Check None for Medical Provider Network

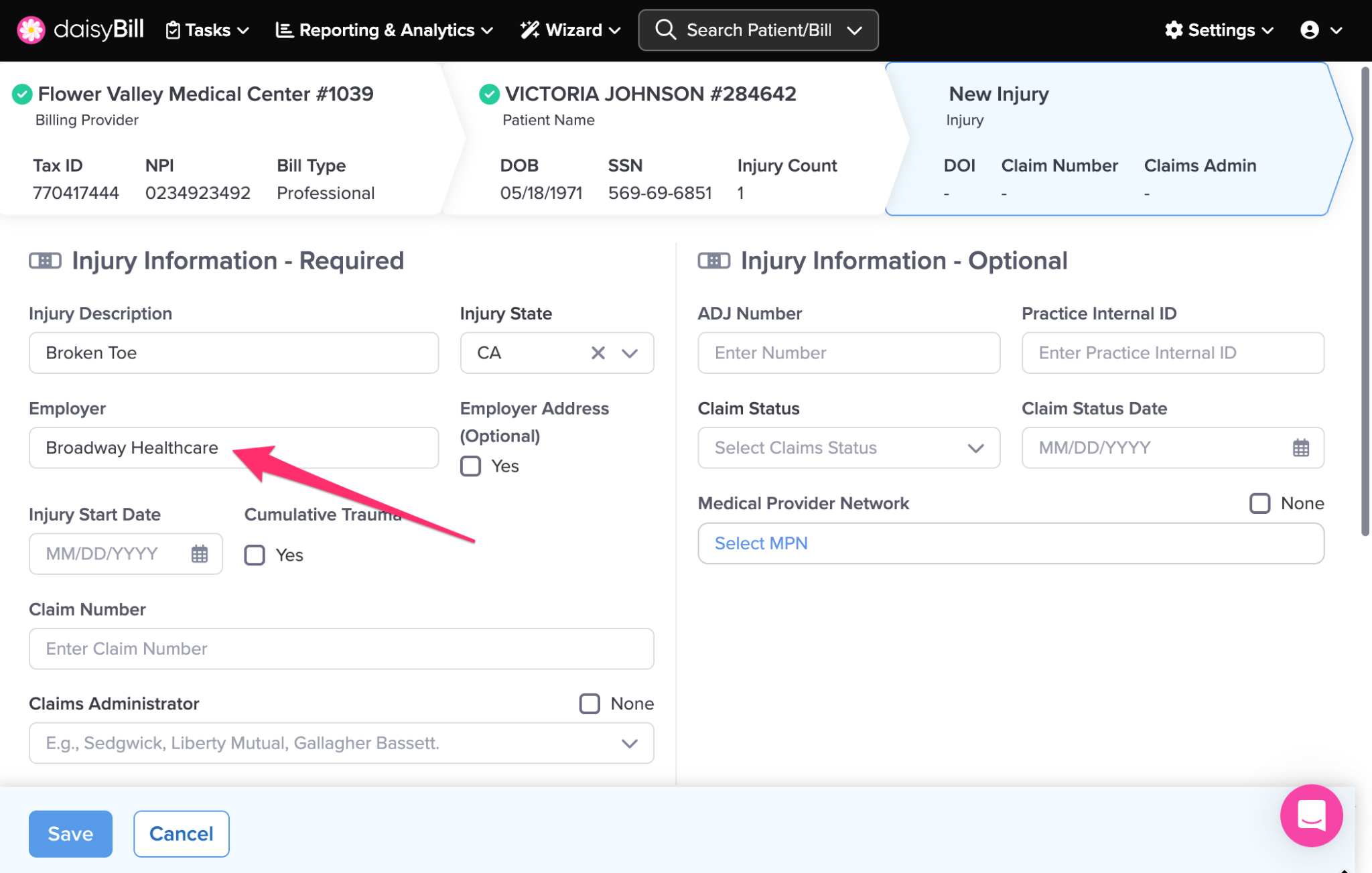point(1259,503)
